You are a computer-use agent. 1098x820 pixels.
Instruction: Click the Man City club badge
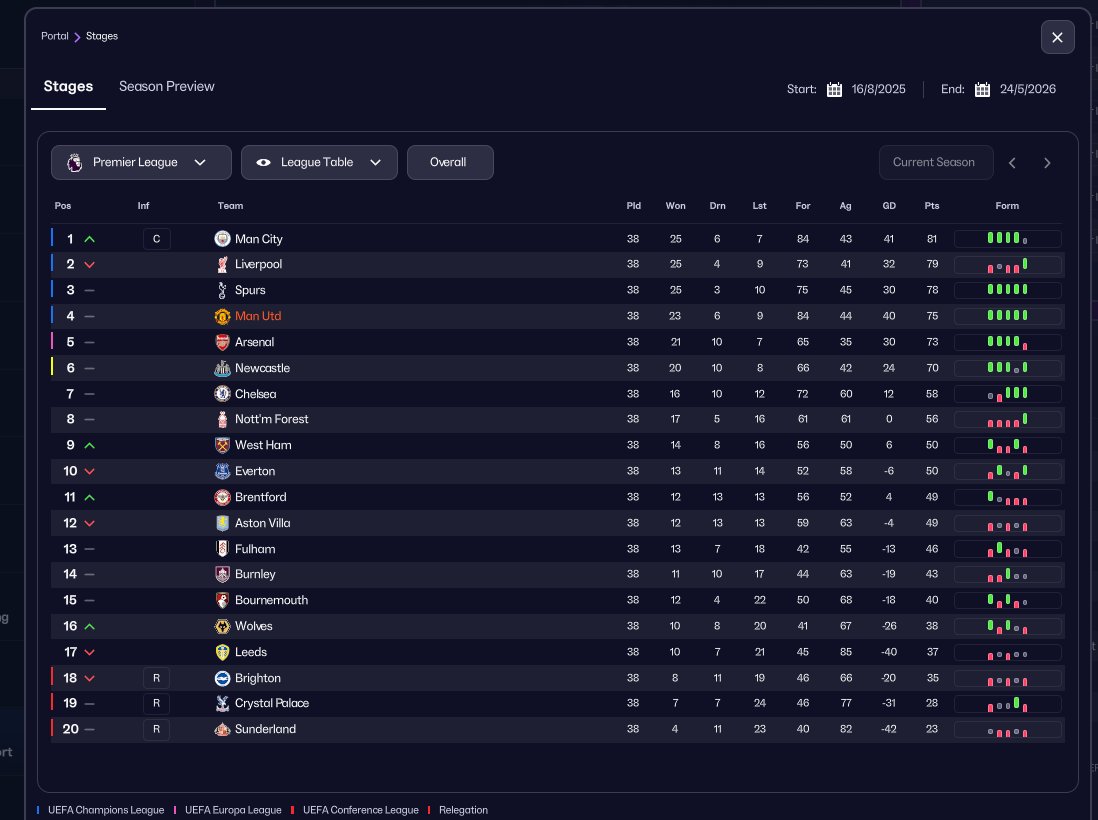pos(222,239)
